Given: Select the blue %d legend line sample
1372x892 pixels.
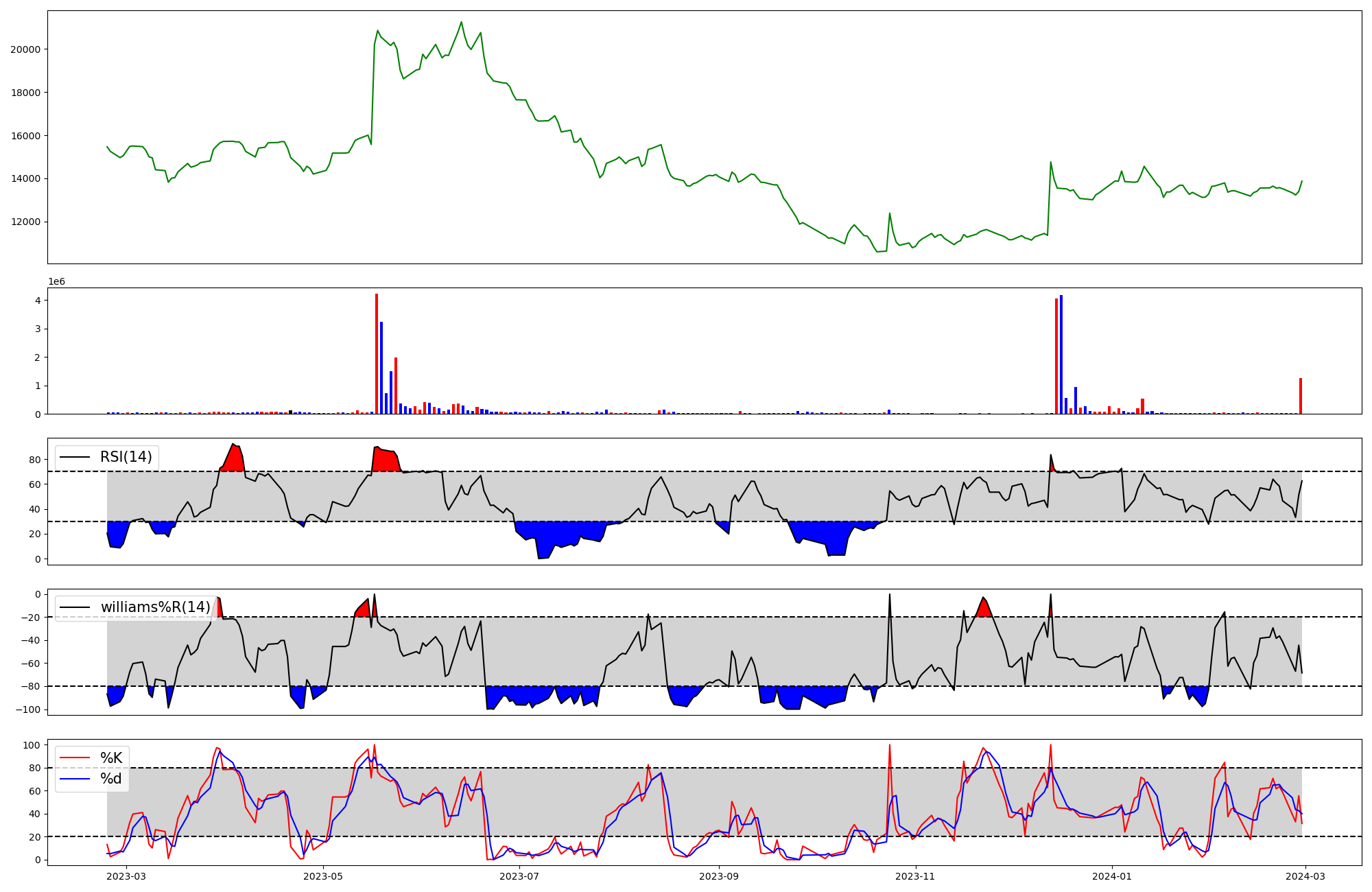Looking at the screenshot, I should [x=75, y=779].
